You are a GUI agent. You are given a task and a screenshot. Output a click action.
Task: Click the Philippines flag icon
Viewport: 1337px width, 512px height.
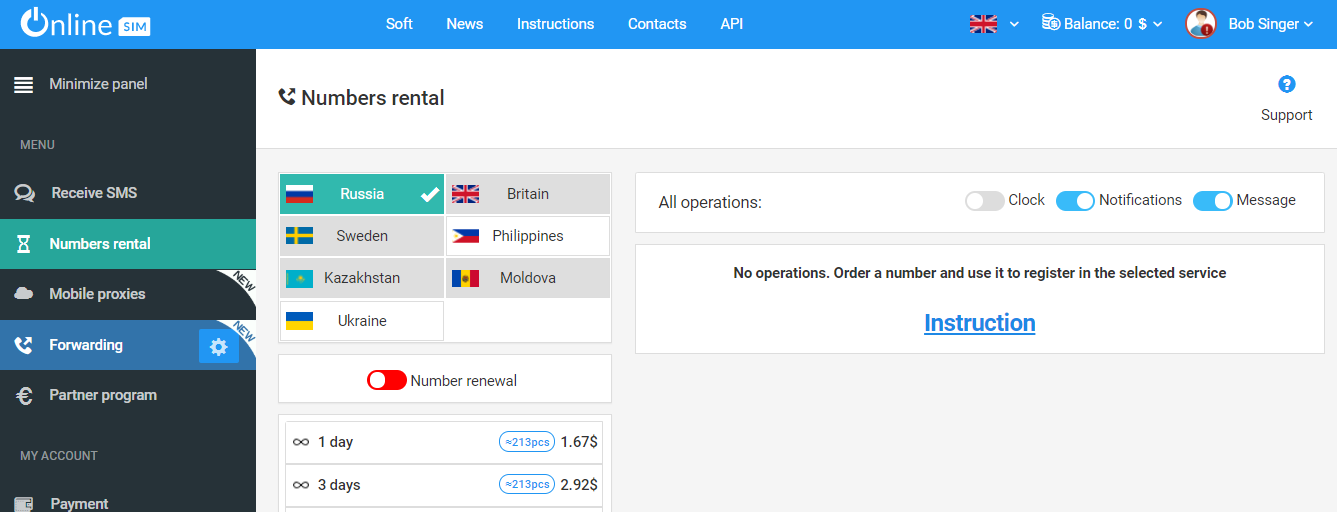(466, 236)
